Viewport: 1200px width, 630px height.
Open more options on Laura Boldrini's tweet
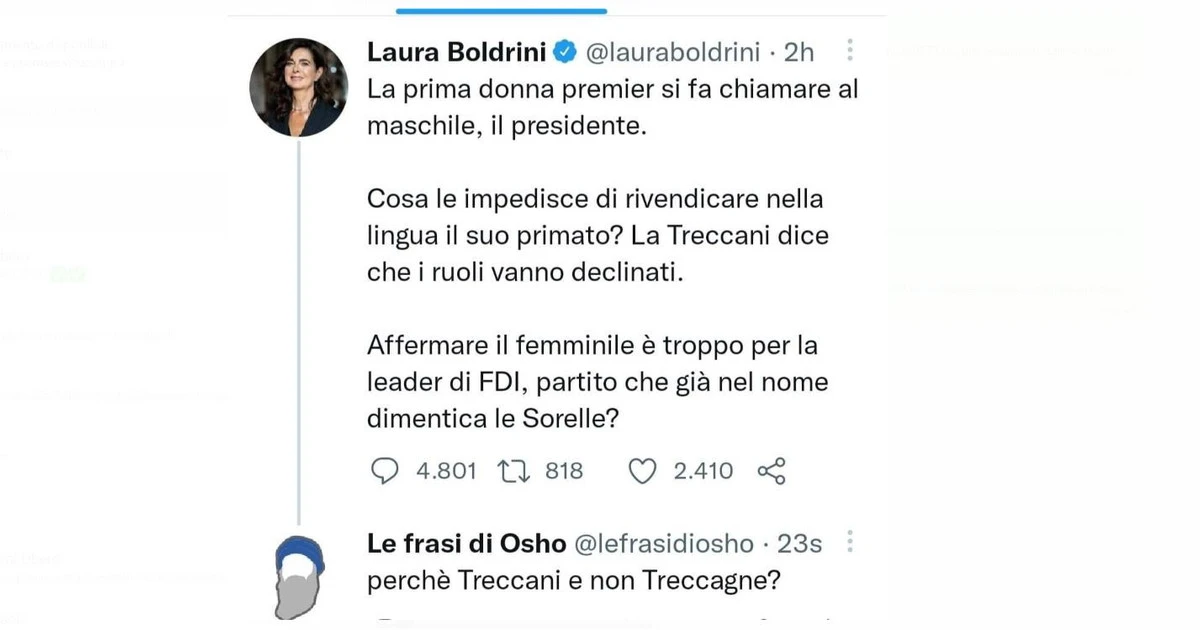850,51
